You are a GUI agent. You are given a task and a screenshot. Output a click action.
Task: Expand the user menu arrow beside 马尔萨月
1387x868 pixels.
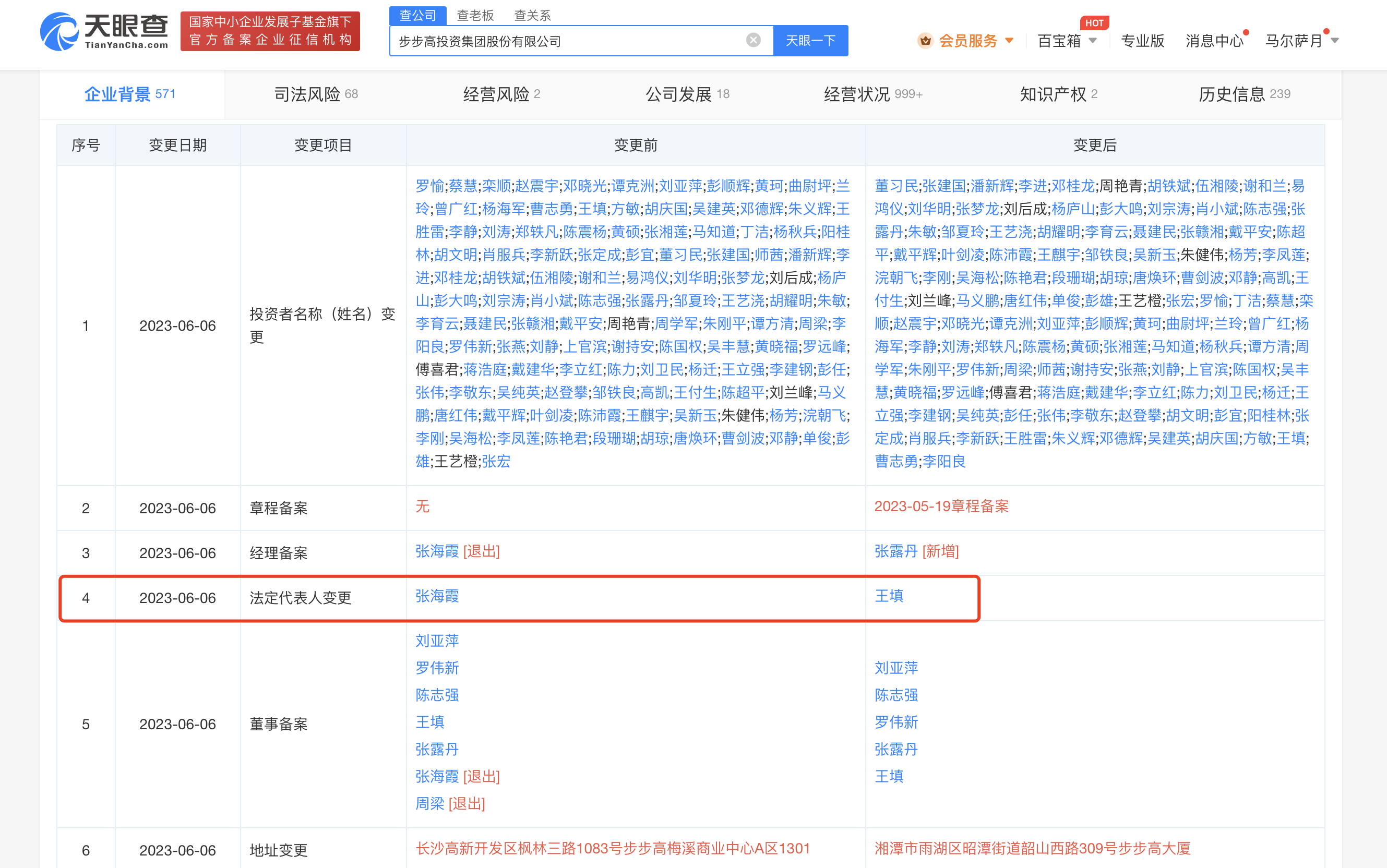click(x=1335, y=41)
